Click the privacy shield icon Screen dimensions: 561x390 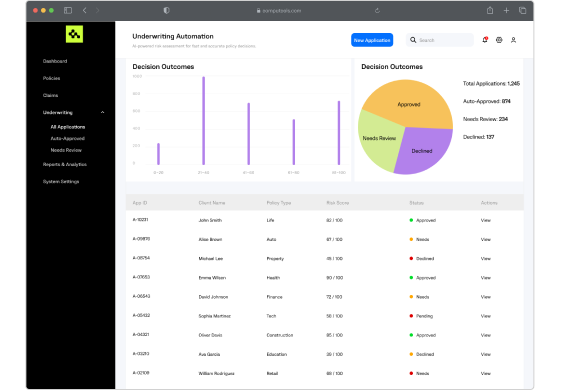click(166, 10)
